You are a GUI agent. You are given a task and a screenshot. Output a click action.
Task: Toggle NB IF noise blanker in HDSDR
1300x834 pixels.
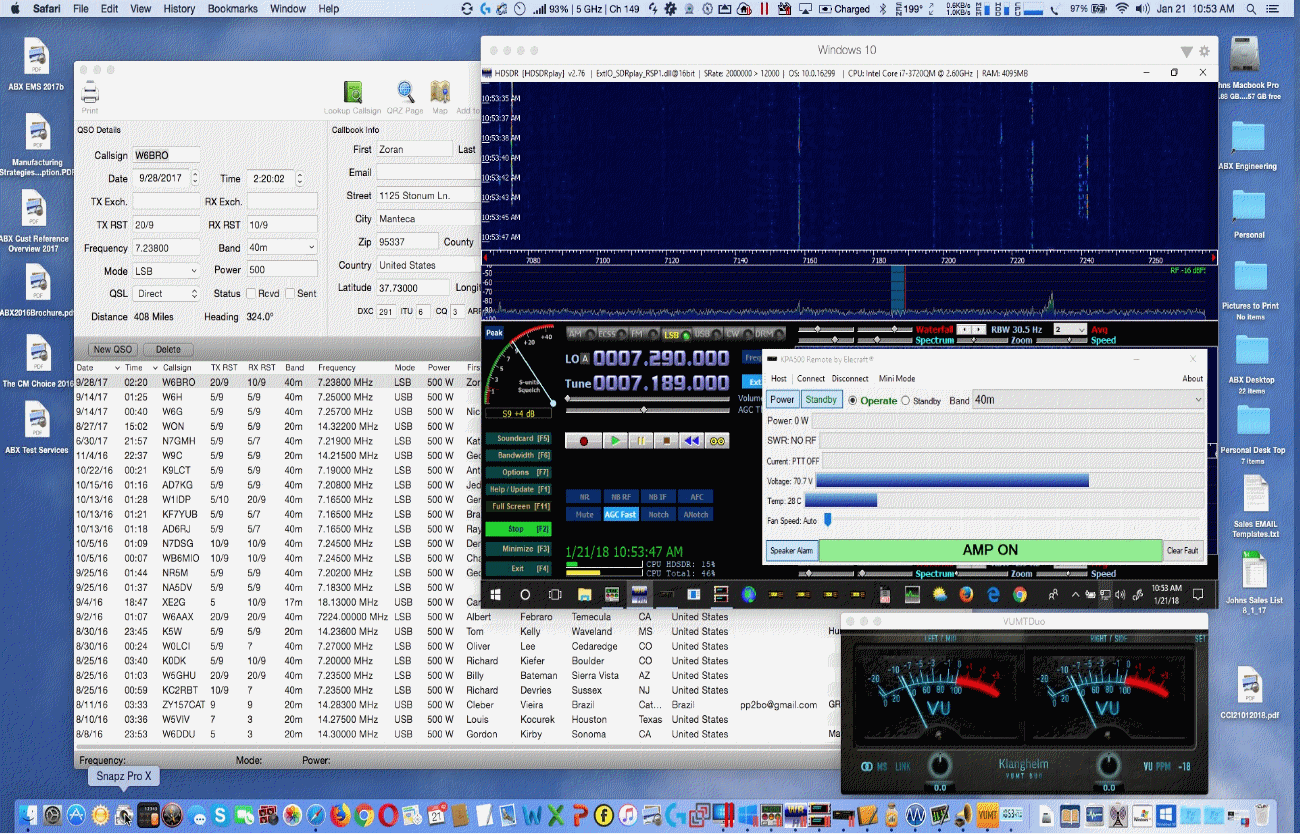click(x=657, y=497)
